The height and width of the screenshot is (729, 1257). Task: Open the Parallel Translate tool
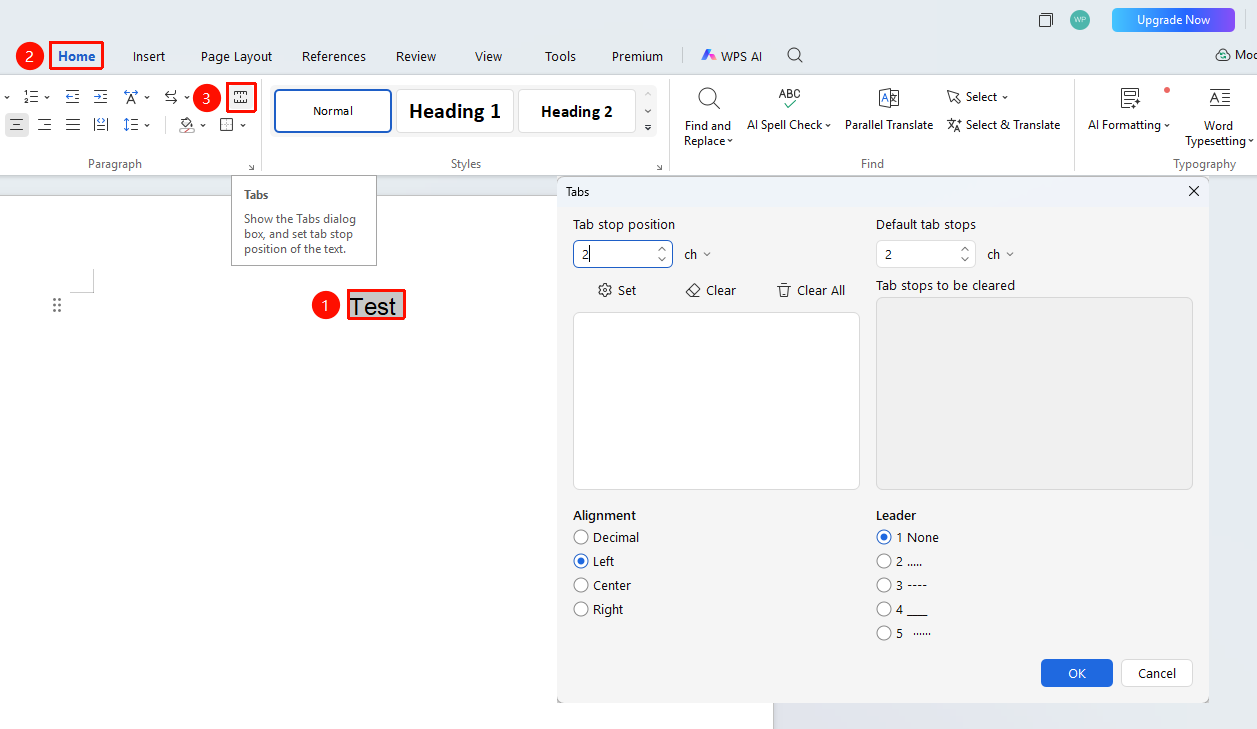pos(889,109)
